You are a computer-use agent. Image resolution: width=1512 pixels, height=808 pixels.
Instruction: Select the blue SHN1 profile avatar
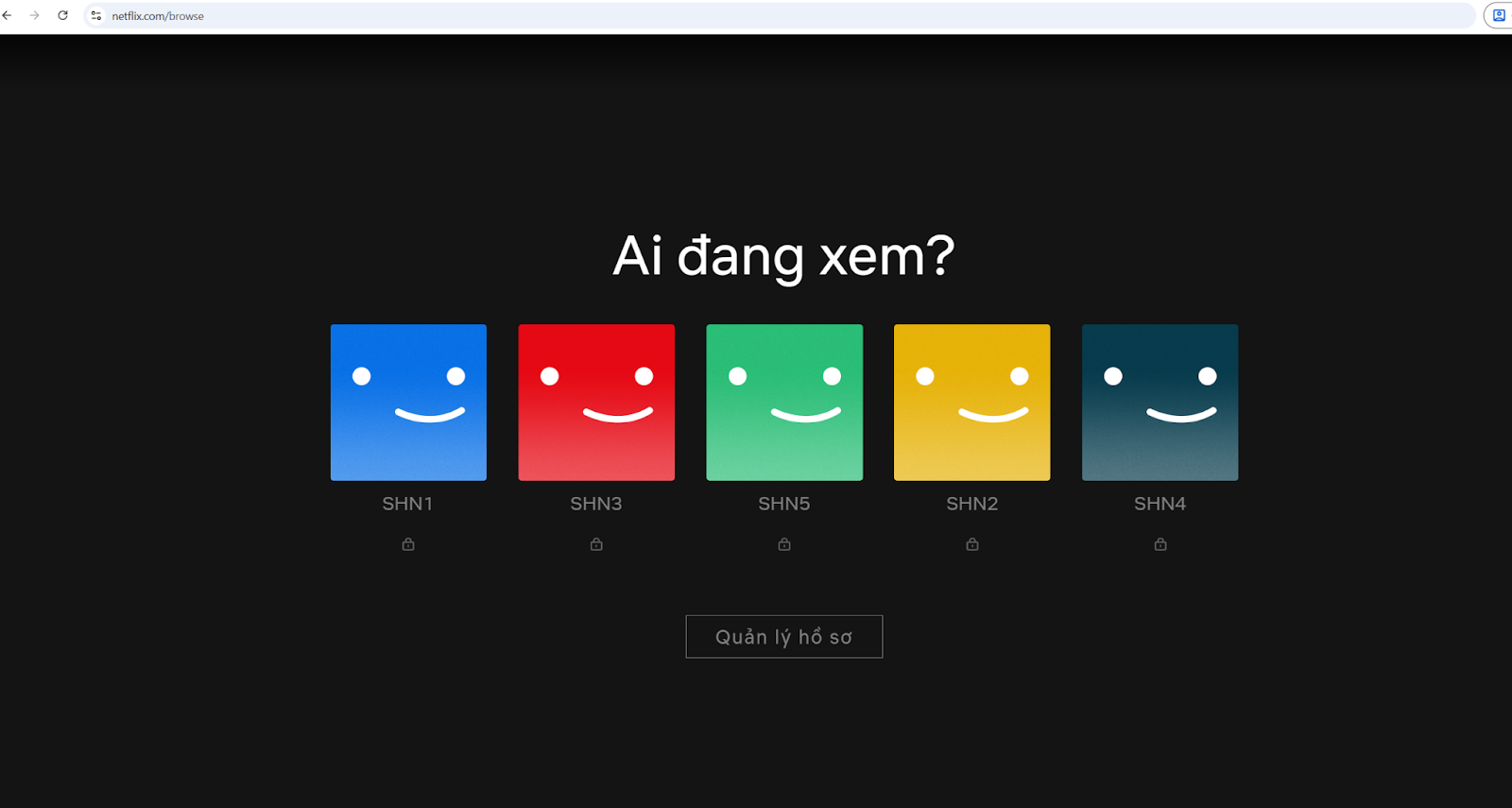click(x=408, y=403)
